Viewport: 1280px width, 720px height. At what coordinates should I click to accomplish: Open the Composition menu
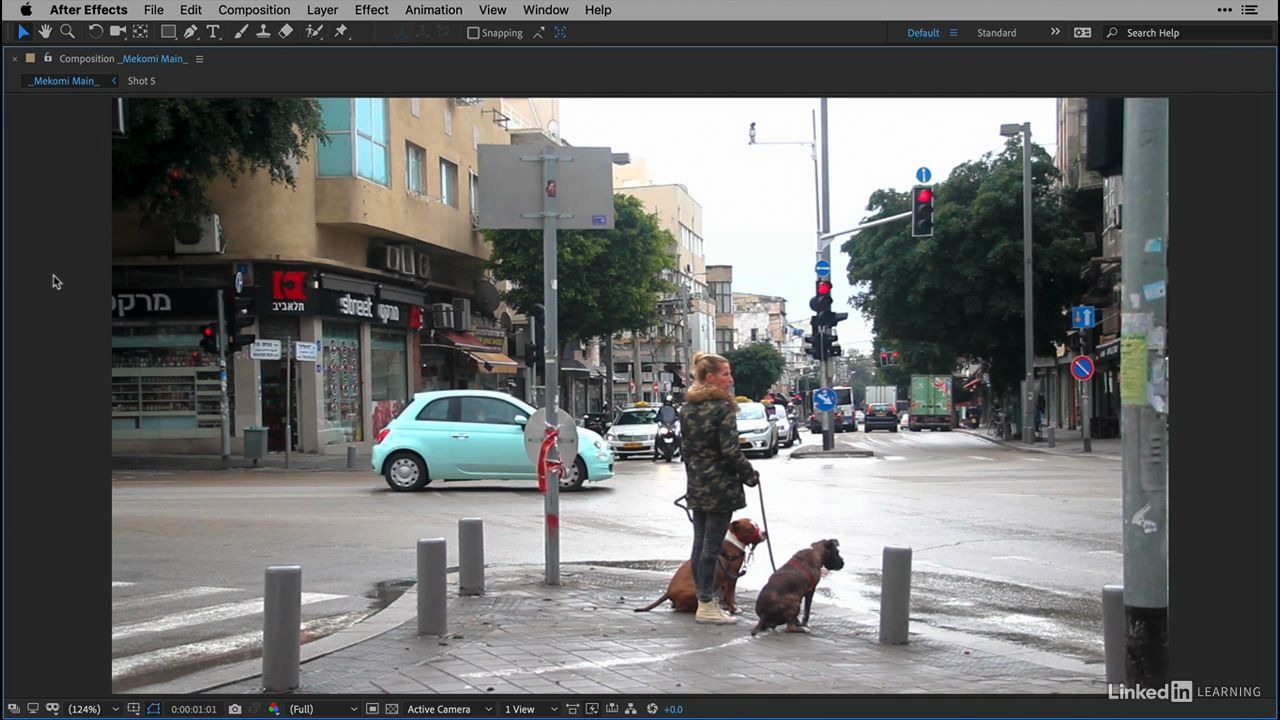coord(254,10)
